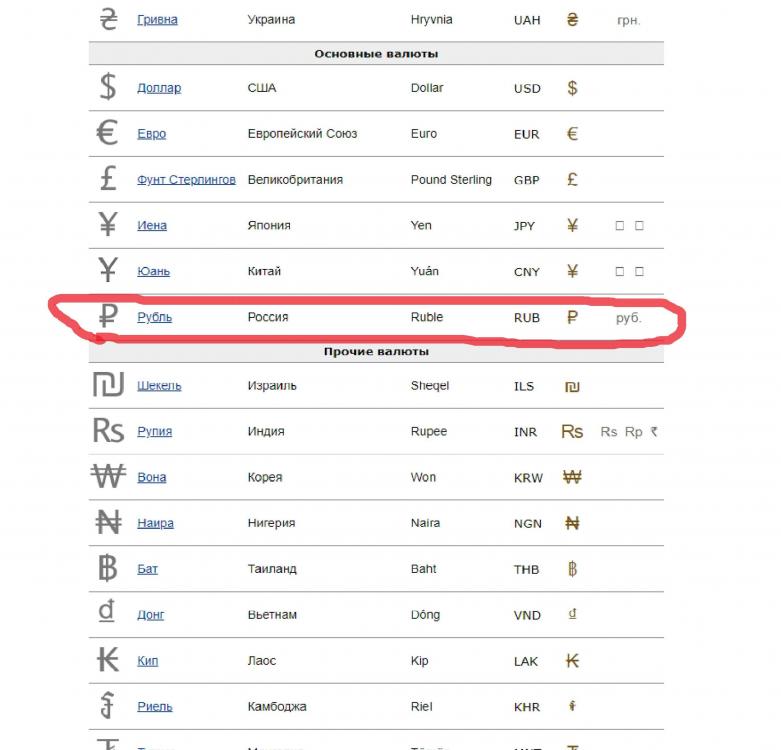This screenshot has width=781, height=750.
Task: Open the Фунт Стерлингов link
Action: [x=187, y=180]
